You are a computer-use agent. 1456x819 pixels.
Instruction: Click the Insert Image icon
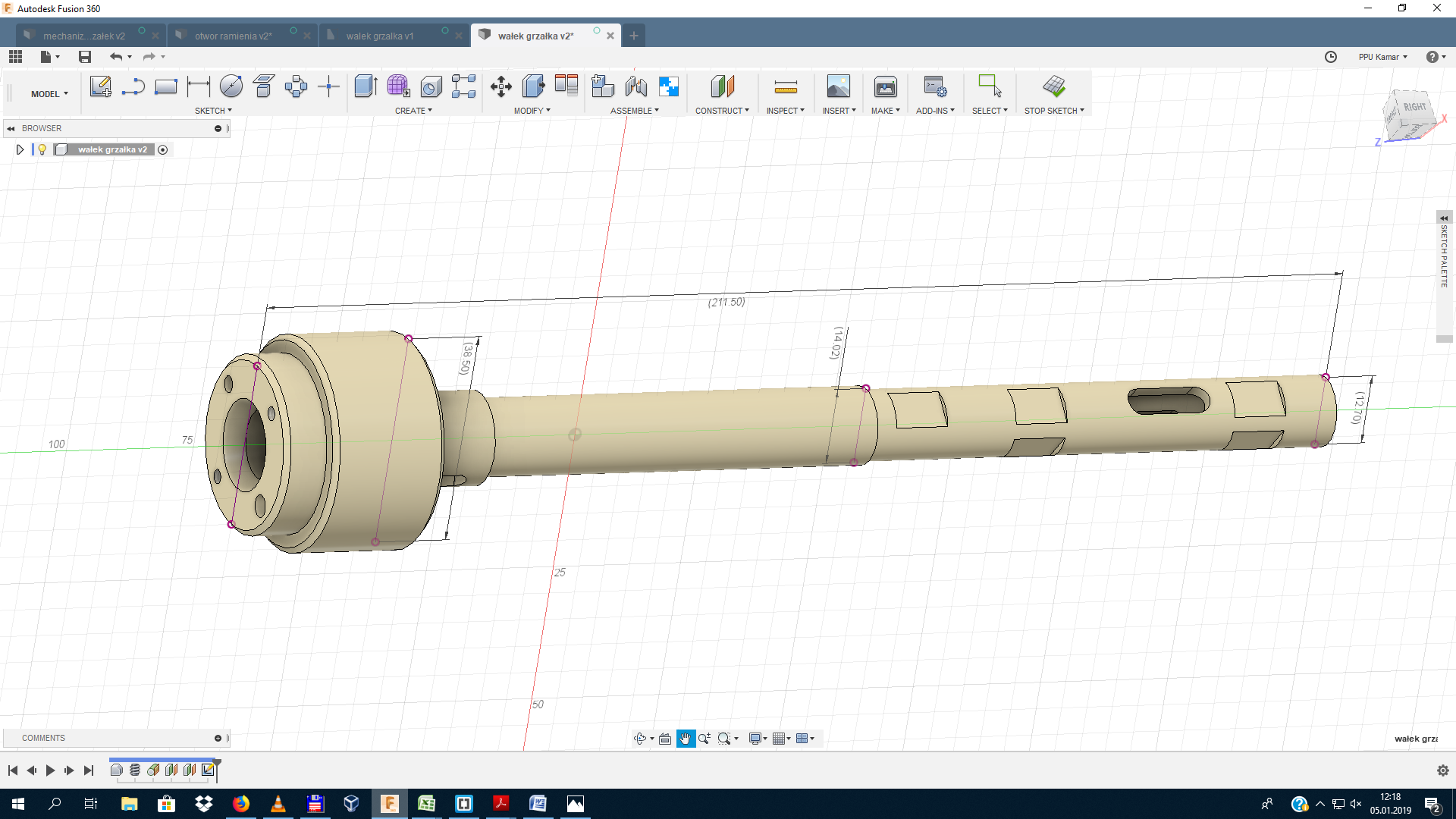point(838,86)
